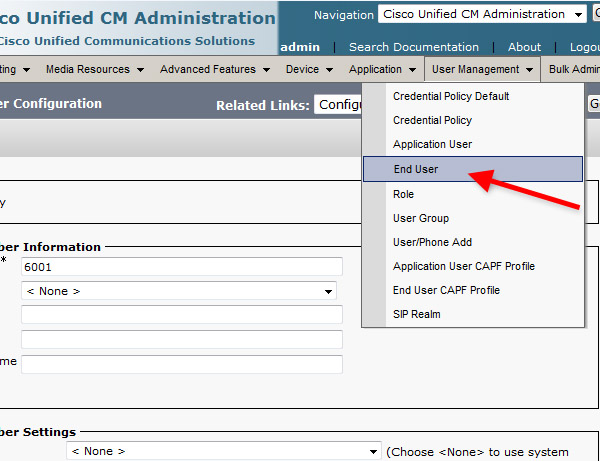Screen dimensions: 600x461
Task: Choose End User menu entry
Action: click(x=473, y=169)
